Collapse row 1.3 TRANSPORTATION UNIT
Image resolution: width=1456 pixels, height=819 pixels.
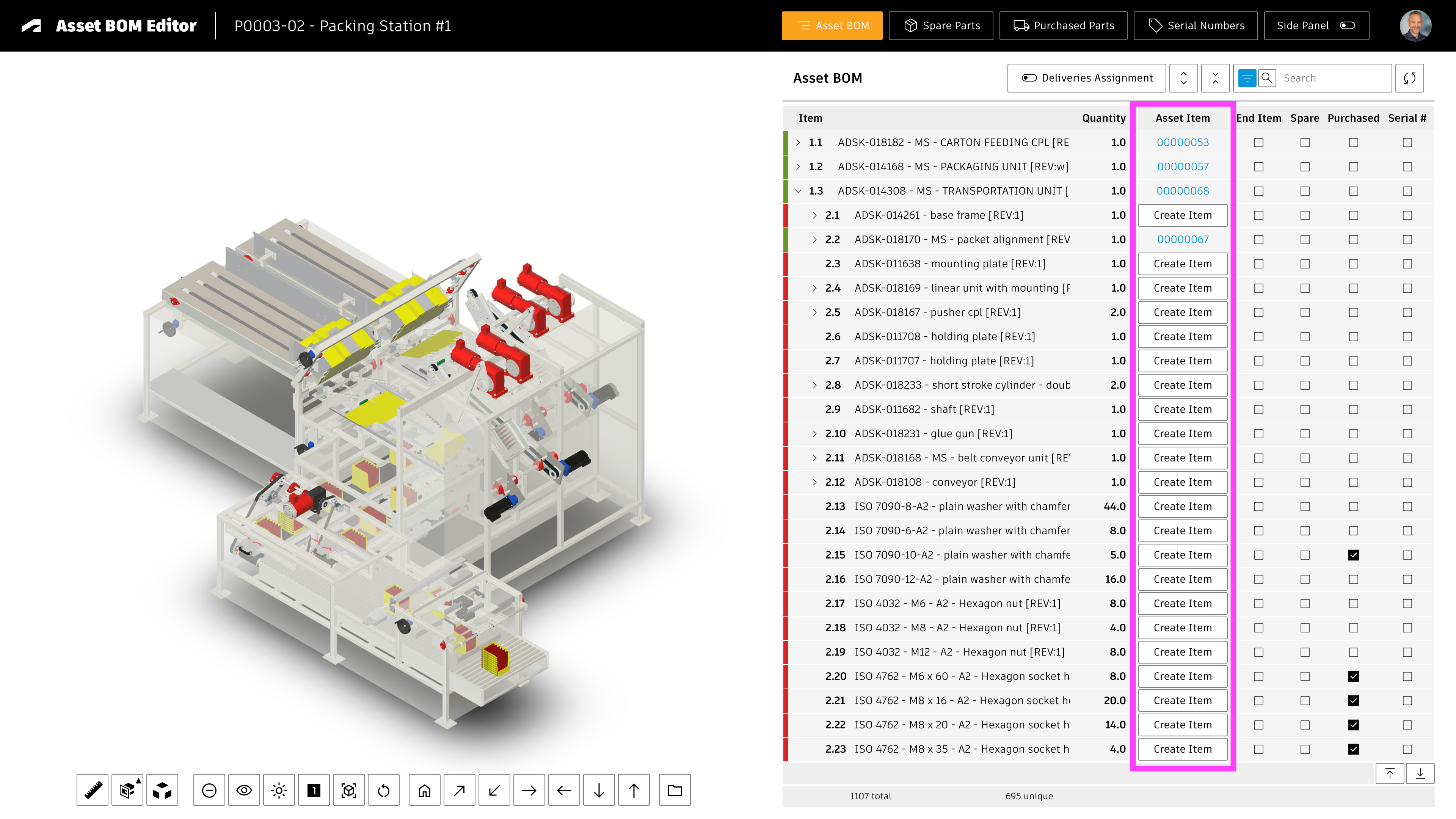tap(797, 191)
